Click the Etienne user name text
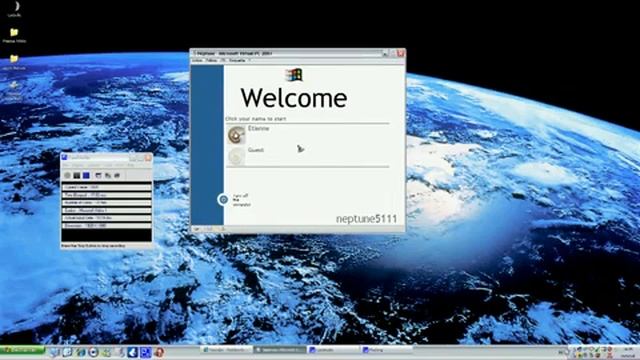 pos(259,129)
